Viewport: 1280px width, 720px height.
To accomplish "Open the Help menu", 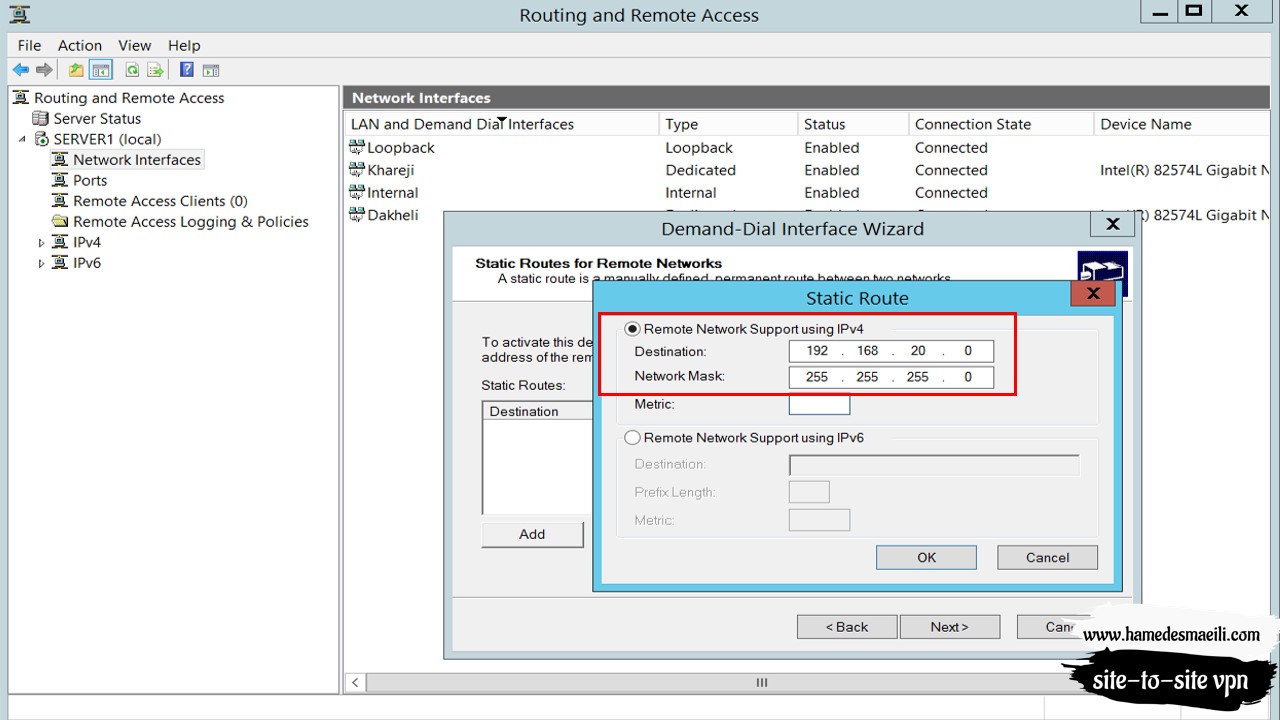I will (184, 45).
